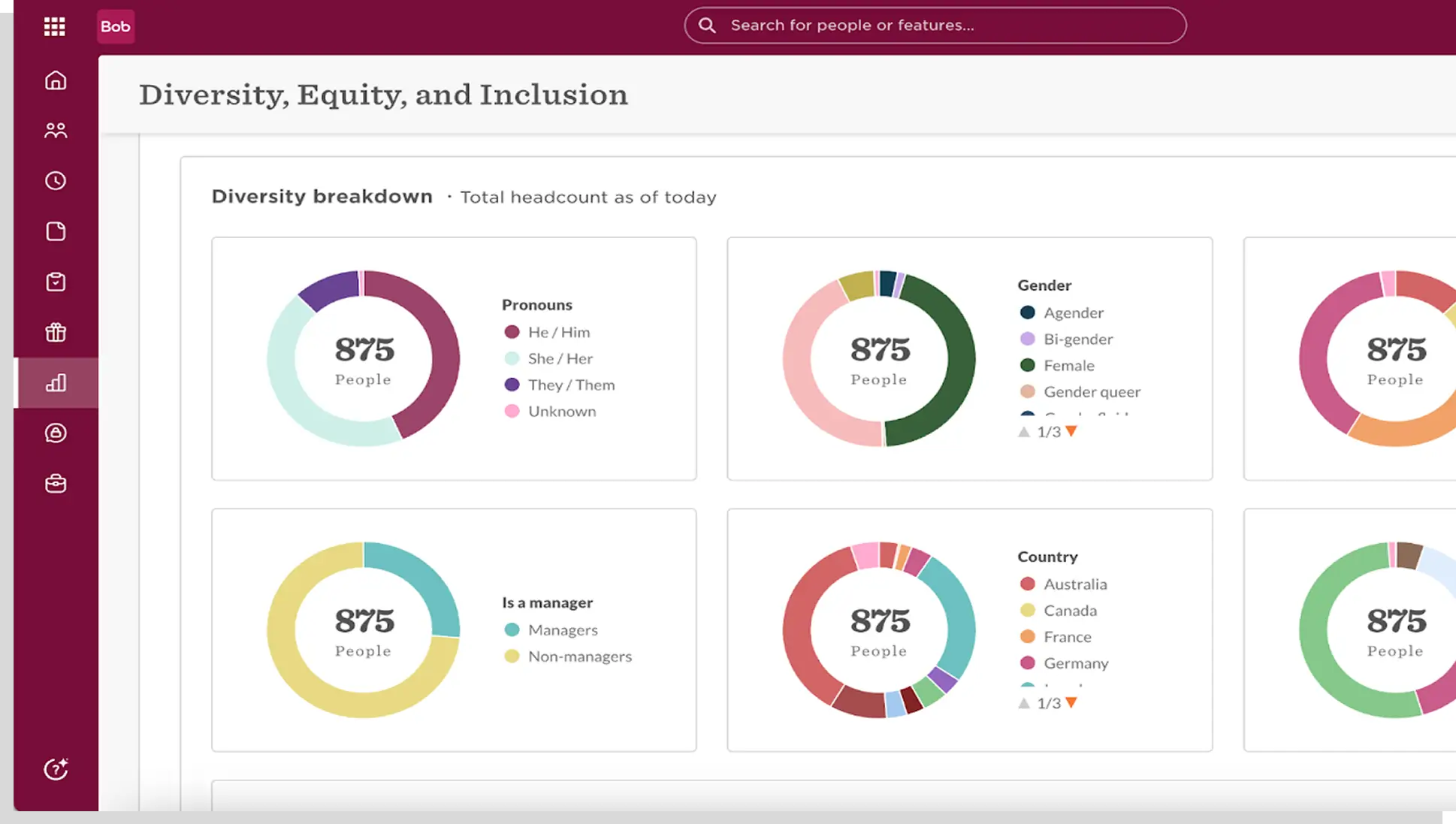Toggle He / Him legend swatch
Viewport: 1456px width, 824px height.
[x=512, y=332]
